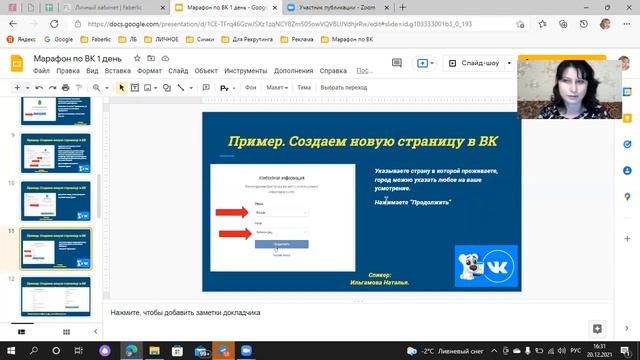Click Выбрать переход transition button
Image resolution: width=640 pixels, height=360 pixels.
(x=344, y=88)
